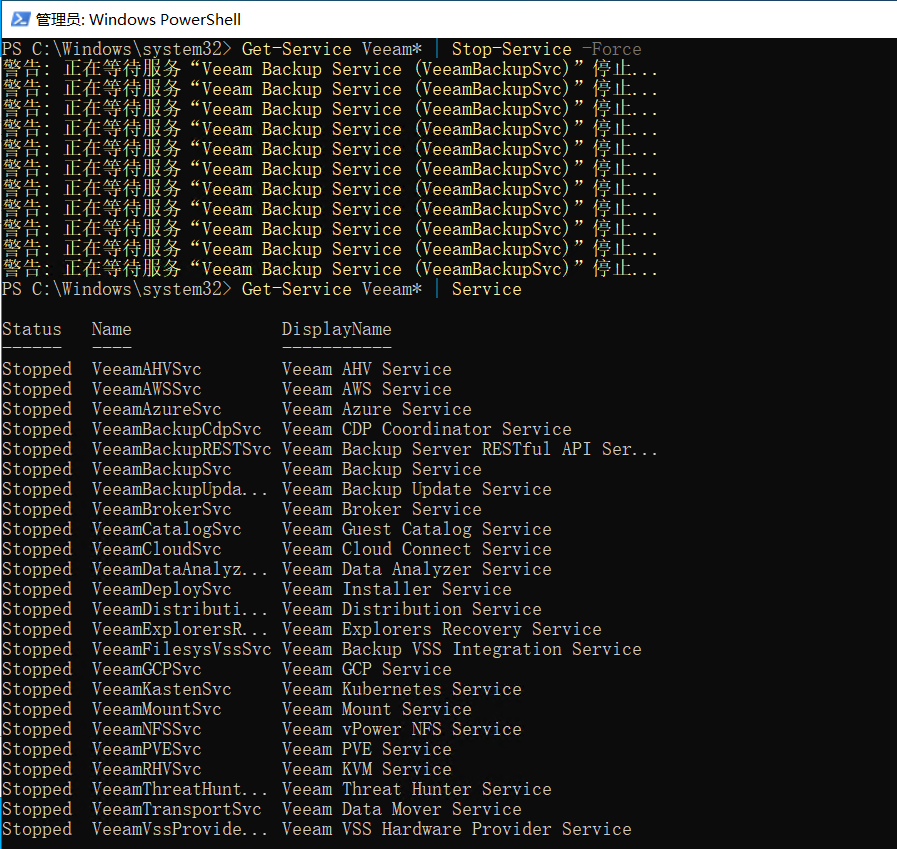Click service name 'VeeamRHVSvc'
Screen dimensions: 897x849
coord(146,769)
